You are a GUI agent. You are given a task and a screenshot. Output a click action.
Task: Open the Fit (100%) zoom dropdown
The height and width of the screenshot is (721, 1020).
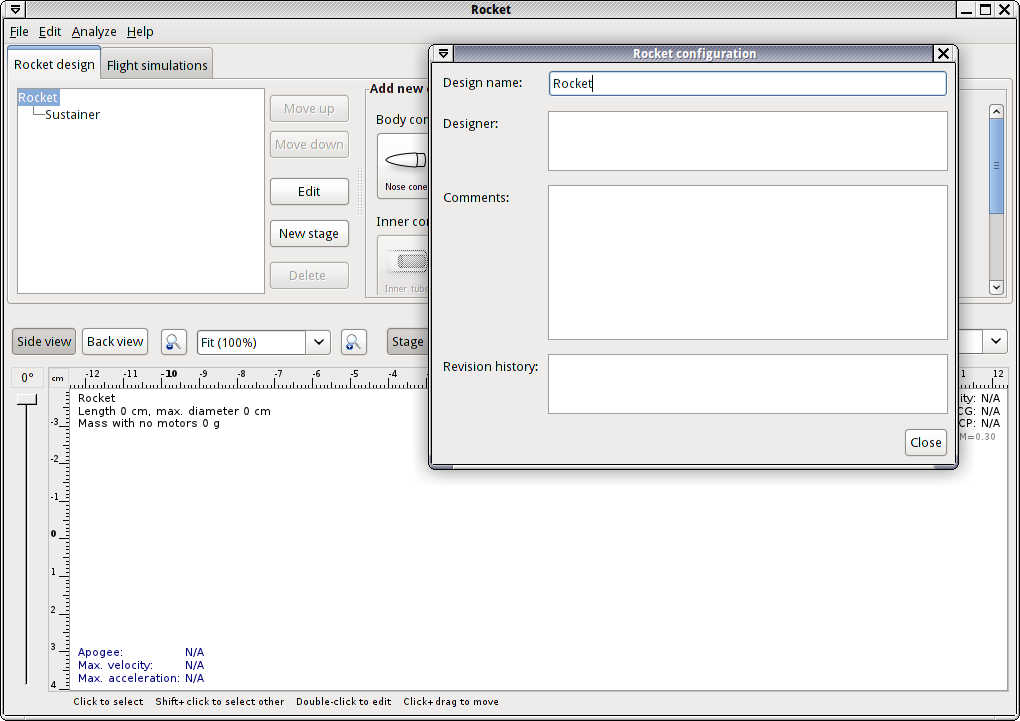coord(318,342)
